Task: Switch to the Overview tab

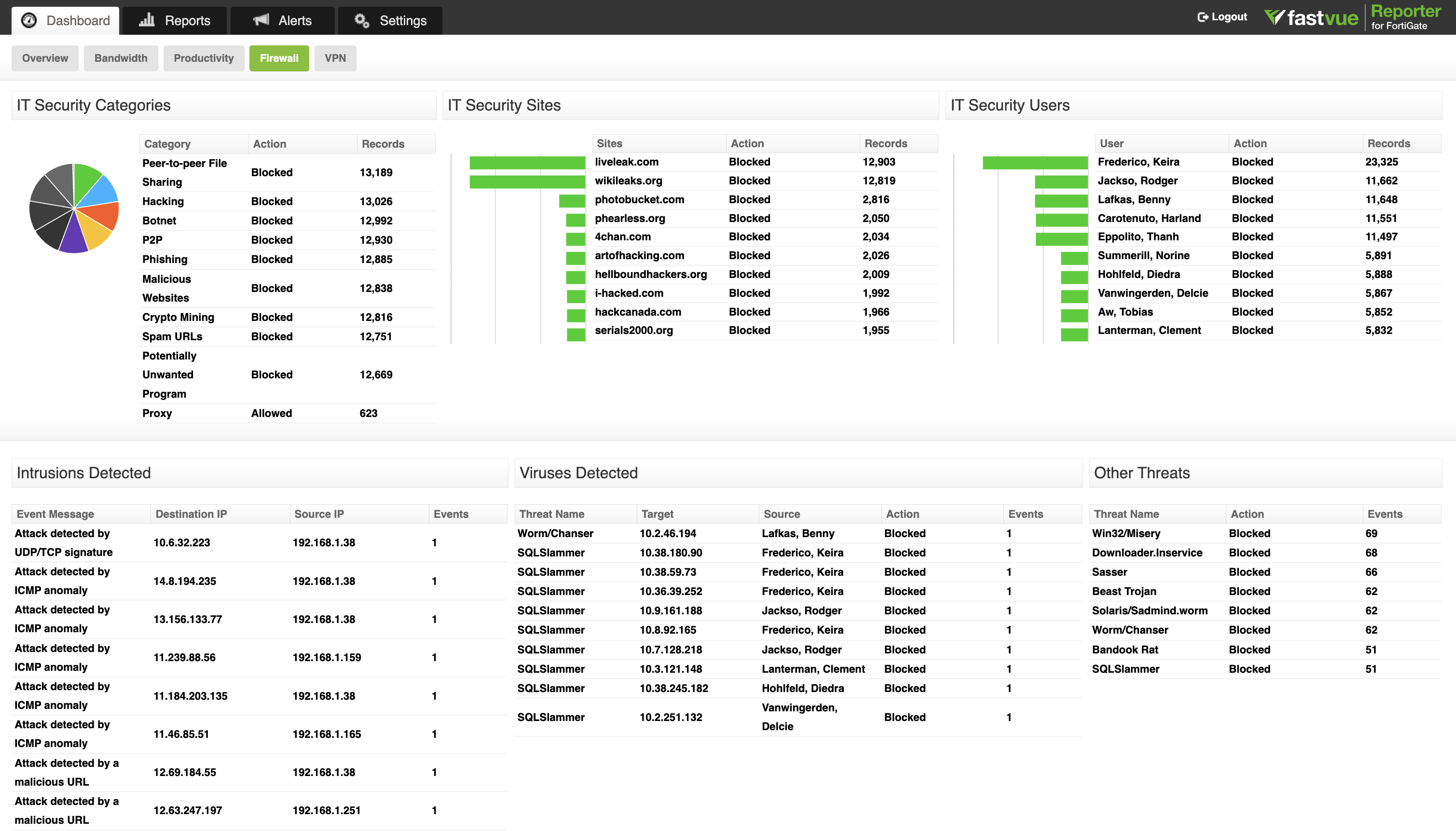Action: pyautogui.click(x=44, y=57)
